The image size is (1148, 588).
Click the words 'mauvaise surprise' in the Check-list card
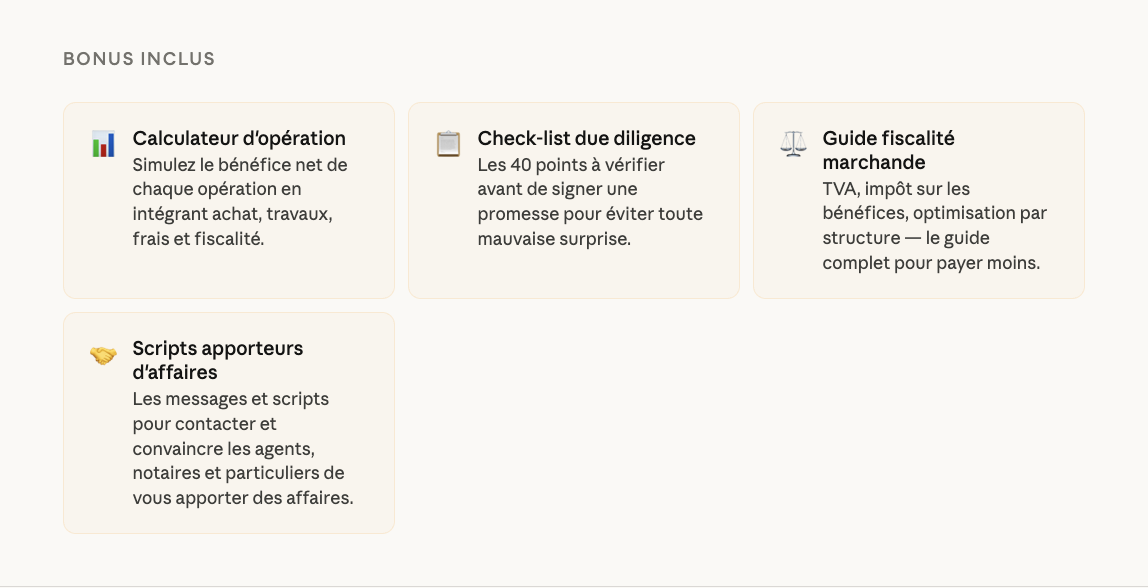point(553,239)
